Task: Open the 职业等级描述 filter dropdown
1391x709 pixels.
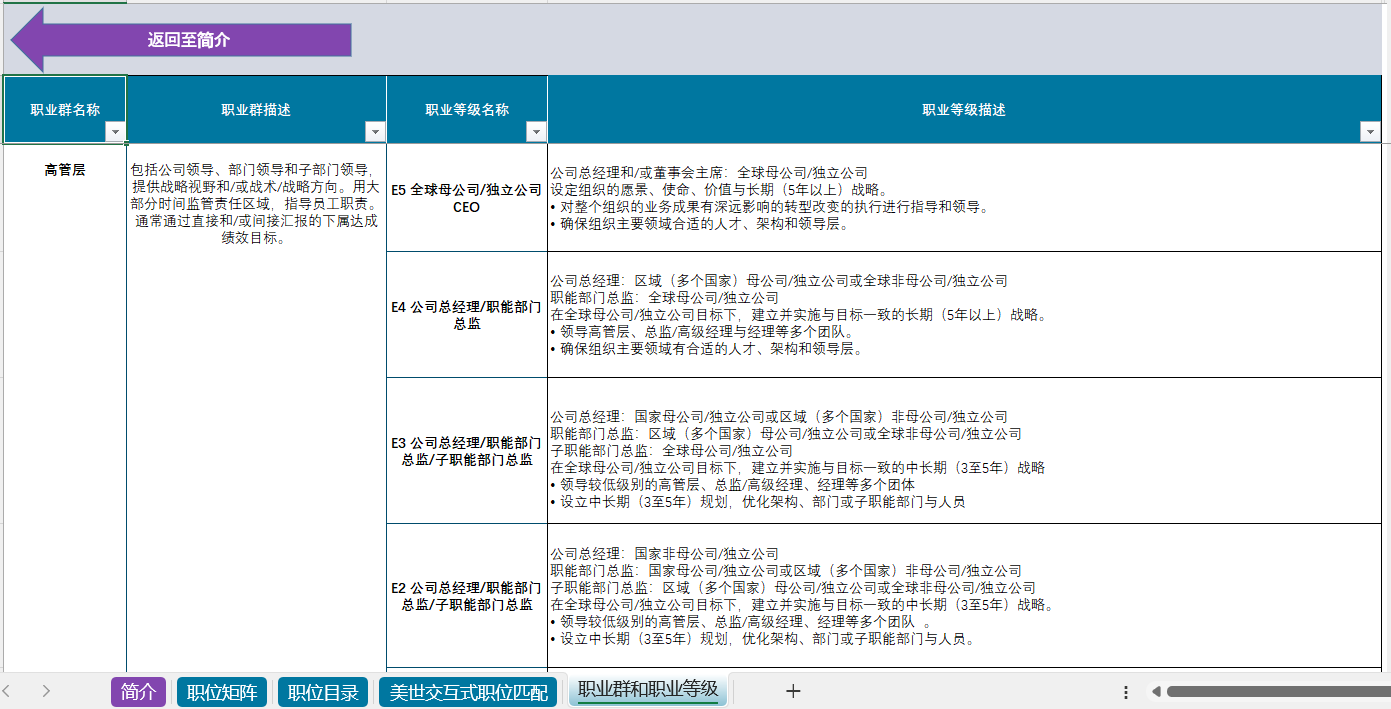Action: point(1370,132)
